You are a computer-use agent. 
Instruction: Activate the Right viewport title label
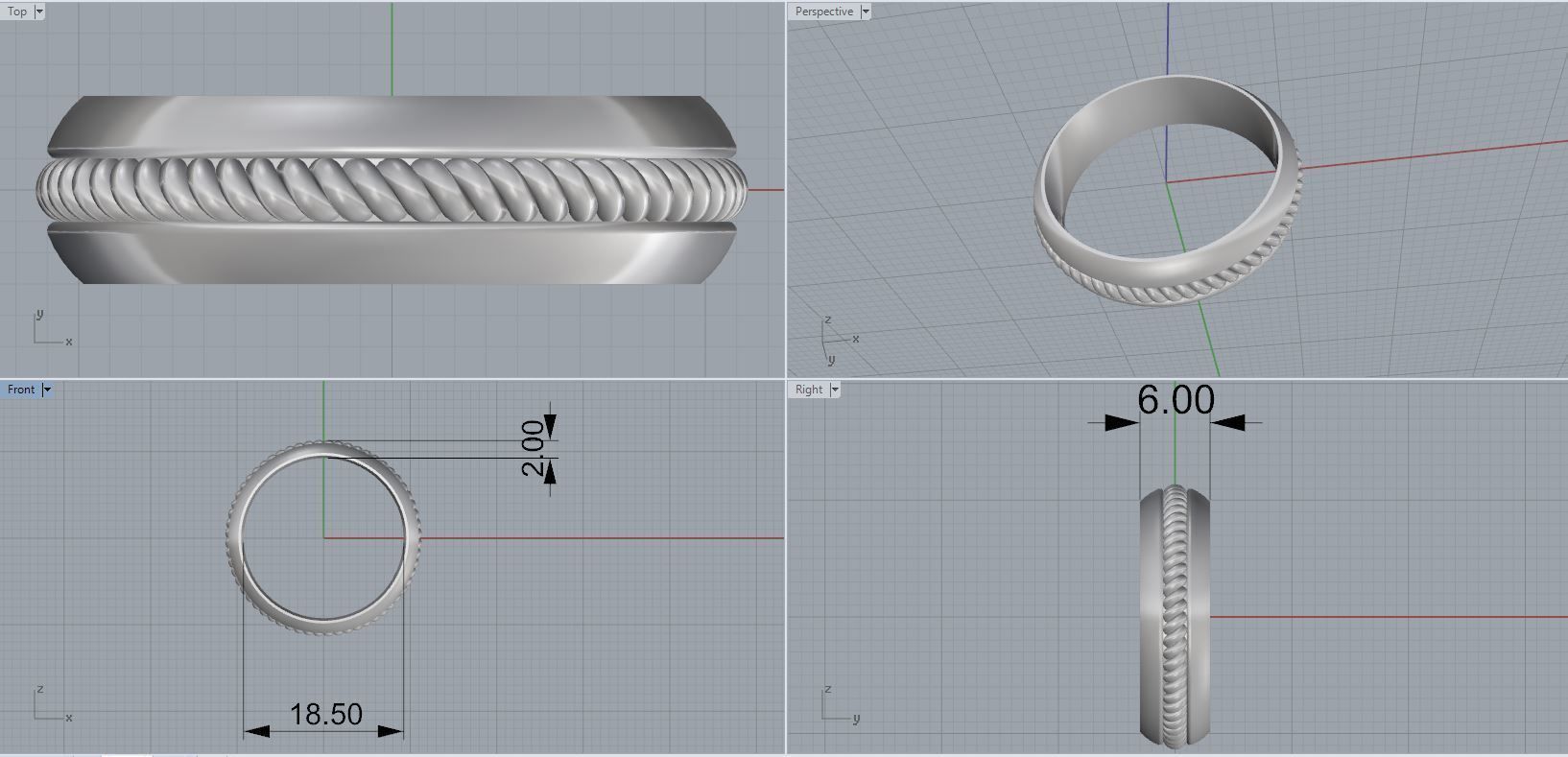[x=809, y=390]
